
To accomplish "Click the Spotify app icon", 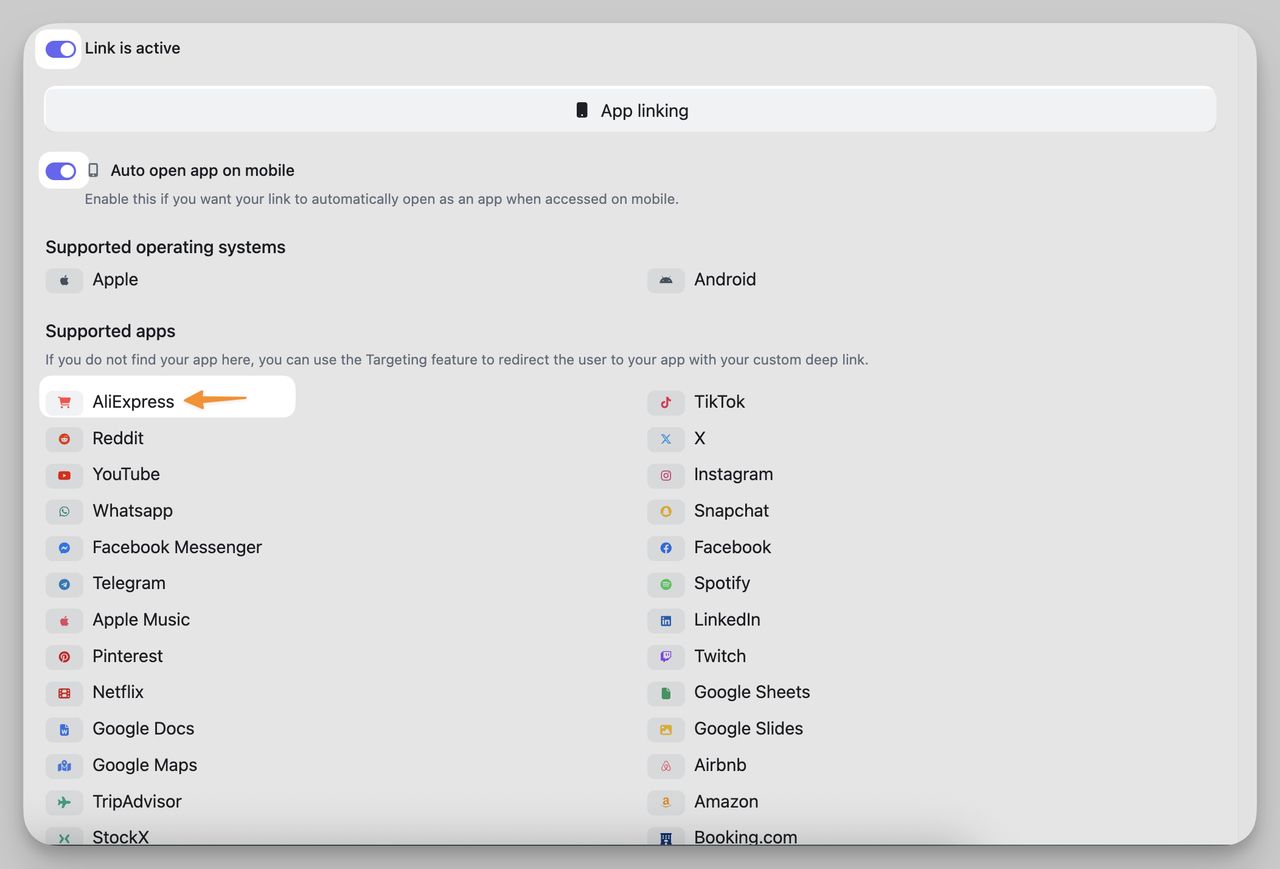I will pyautogui.click(x=666, y=584).
